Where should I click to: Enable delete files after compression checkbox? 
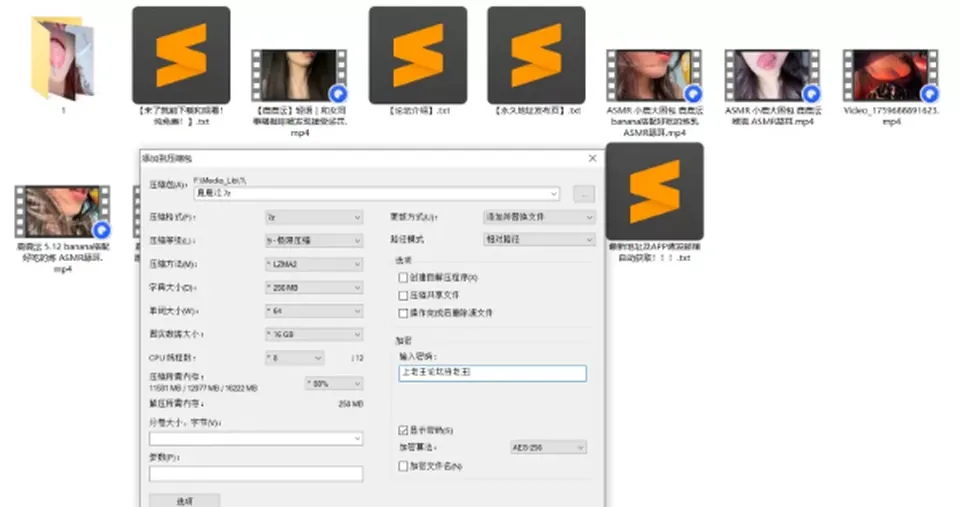(x=403, y=313)
